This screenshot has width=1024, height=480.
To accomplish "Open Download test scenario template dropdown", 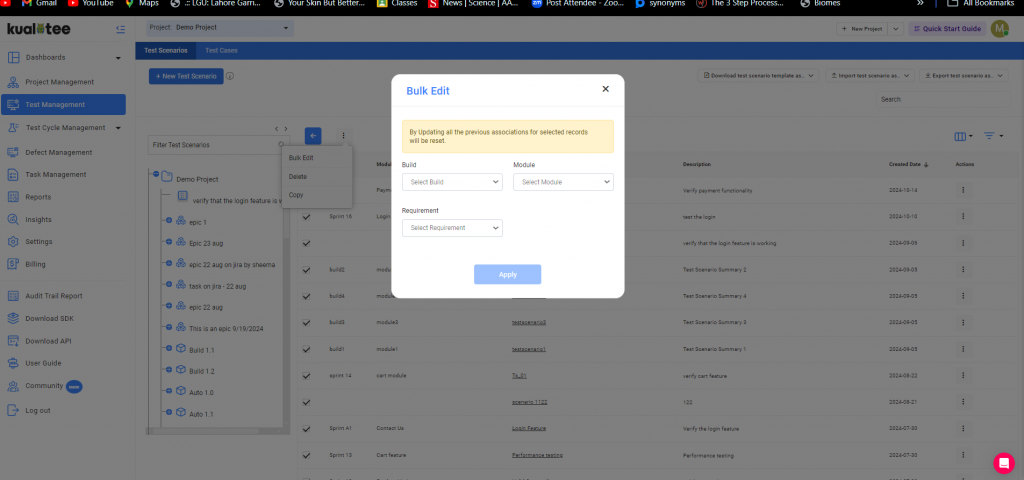I will [x=758, y=76].
